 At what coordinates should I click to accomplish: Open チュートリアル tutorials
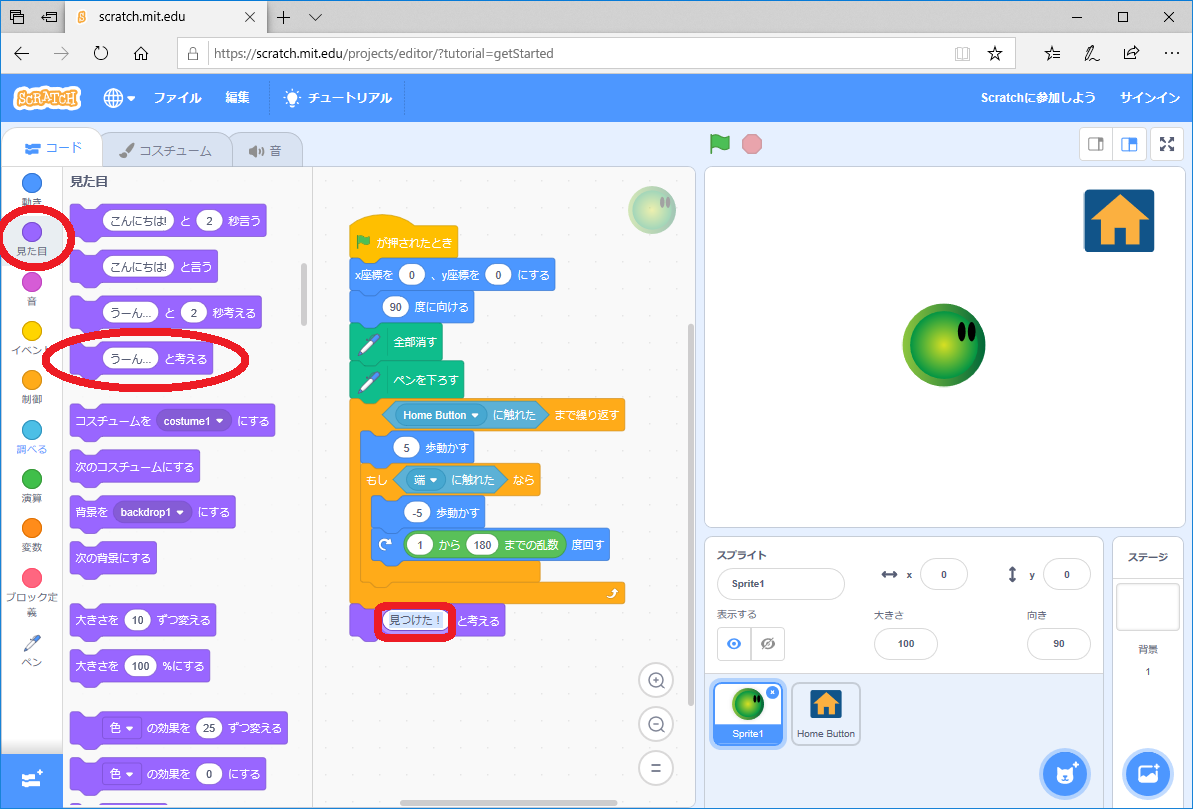[x=338, y=97]
